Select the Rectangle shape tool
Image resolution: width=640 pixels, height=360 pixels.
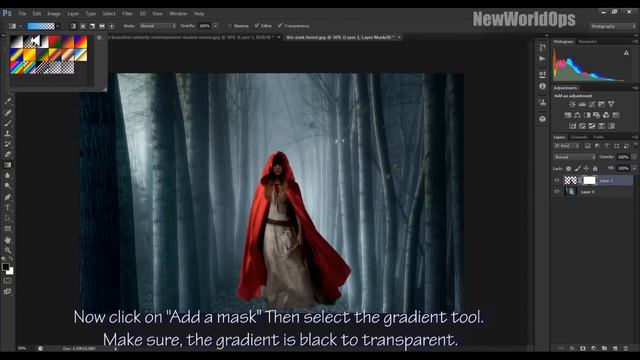(7, 229)
